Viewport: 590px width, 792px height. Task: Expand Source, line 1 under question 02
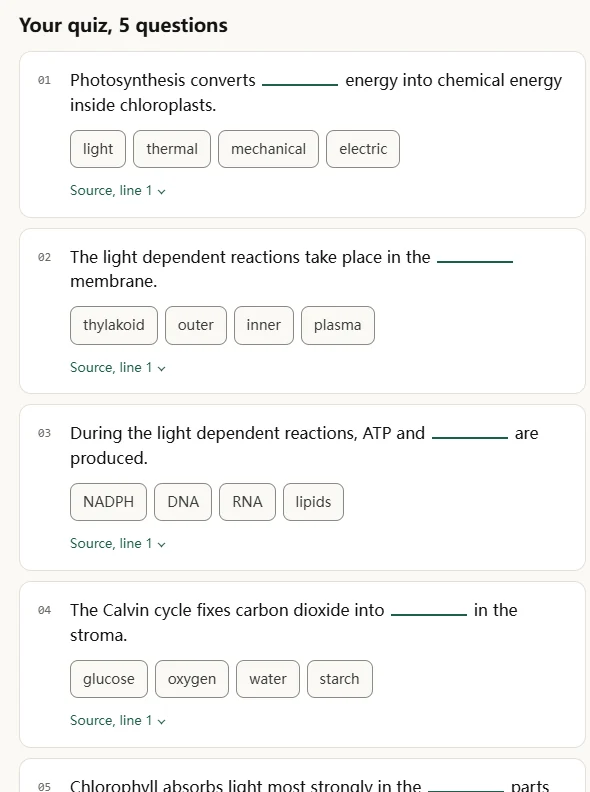pos(118,367)
